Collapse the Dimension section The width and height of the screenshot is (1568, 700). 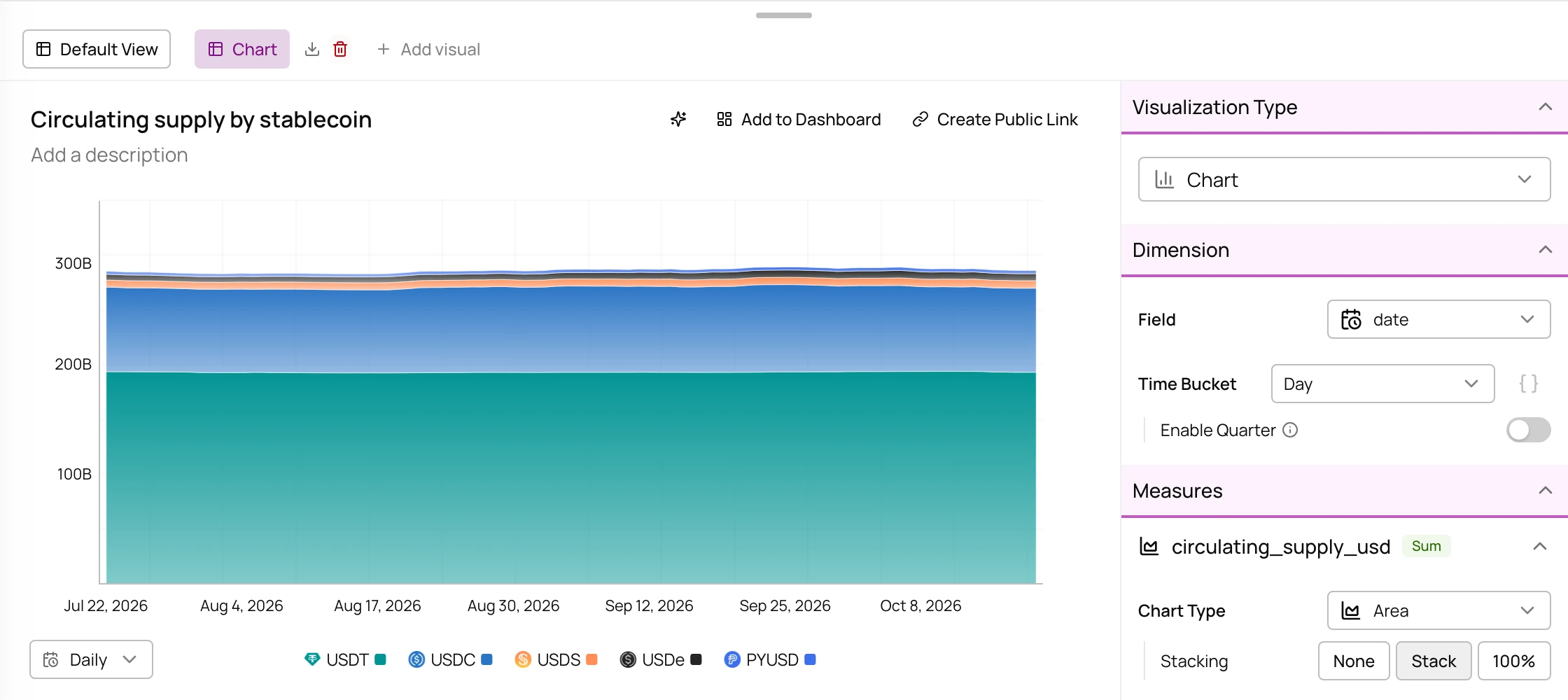(x=1546, y=250)
